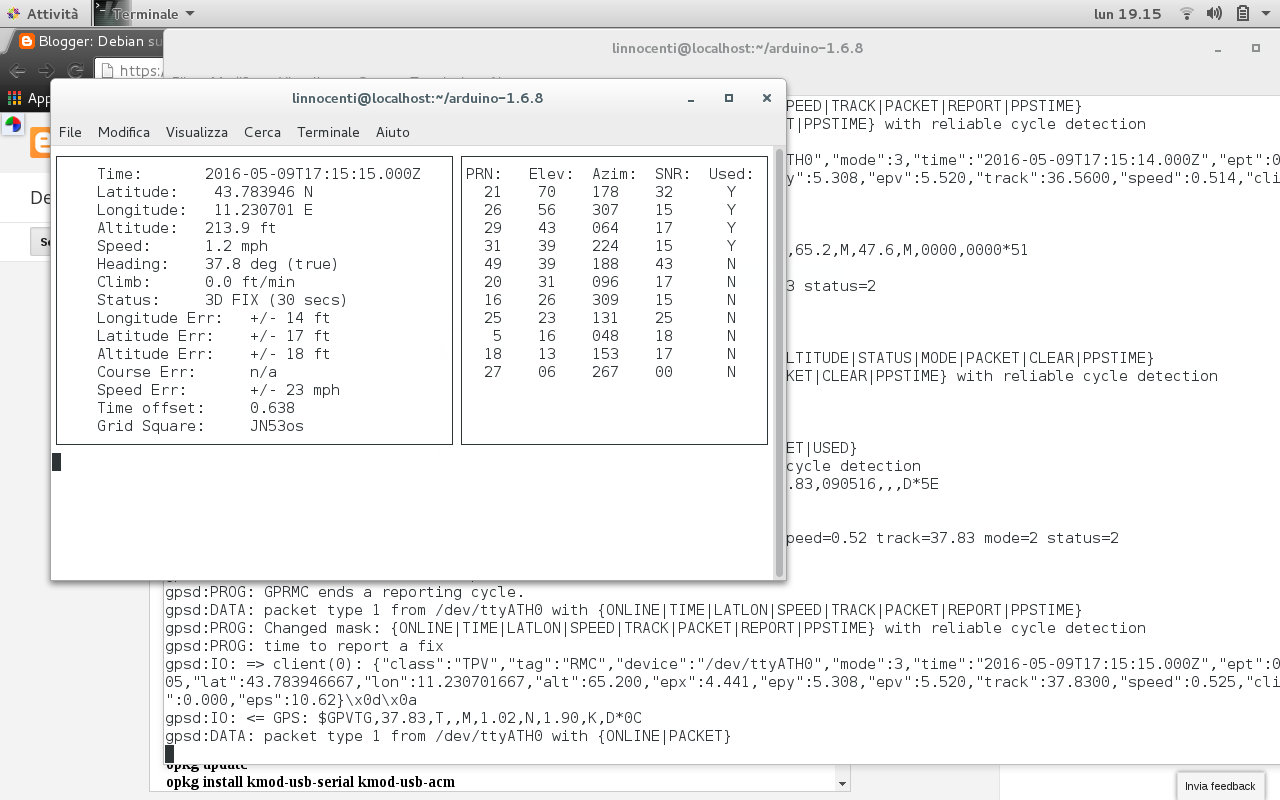Viewport: 1280px width, 800px height.
Task: Mute audio via the speaker icon
Action: point(1213,13)
